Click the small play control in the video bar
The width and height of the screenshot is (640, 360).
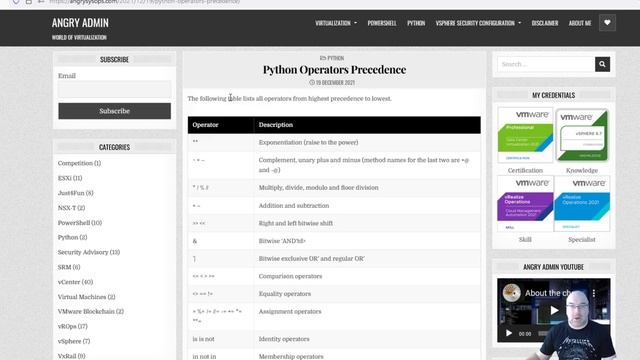509,333
